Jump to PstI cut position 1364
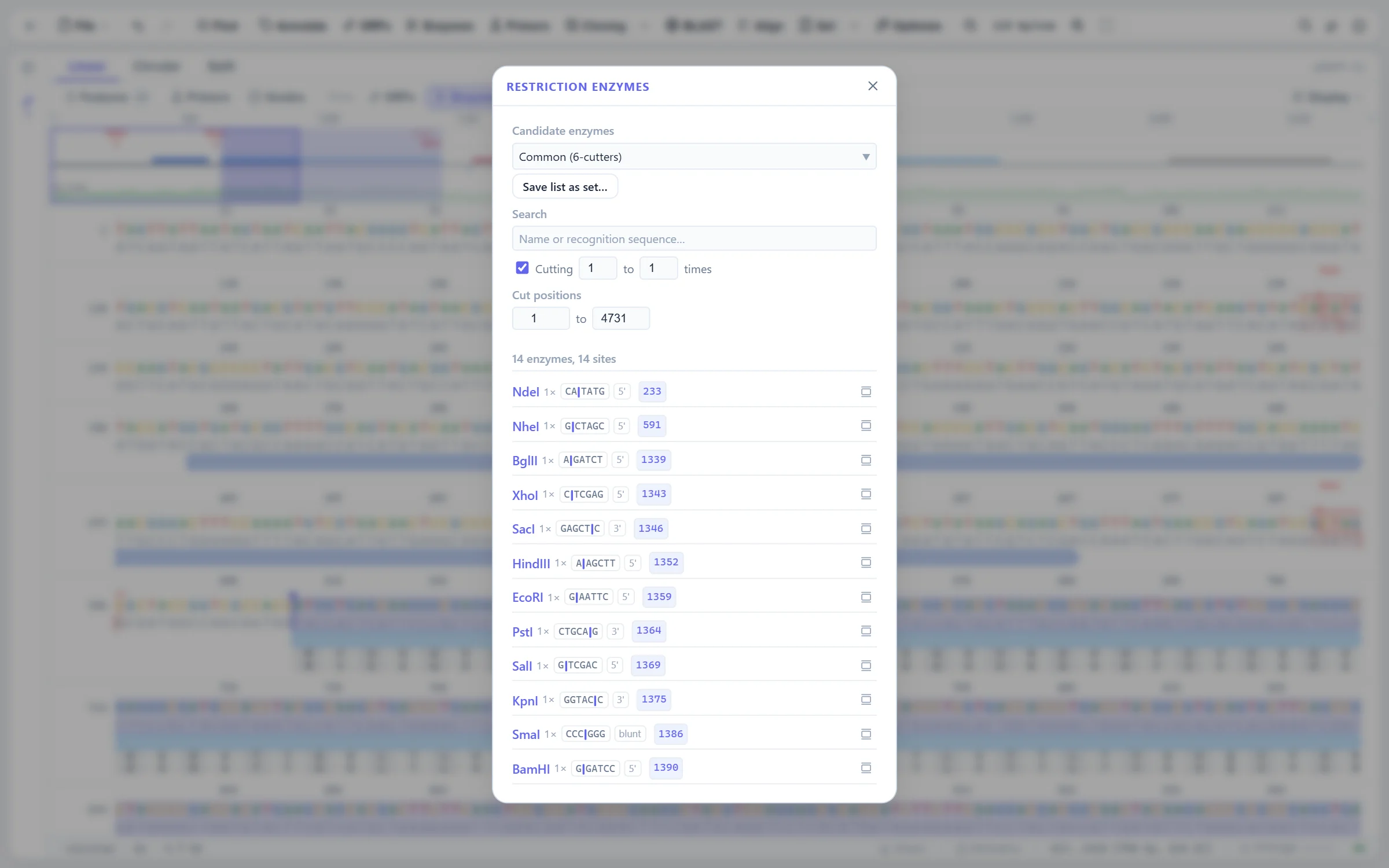 [x=649, y=630]
